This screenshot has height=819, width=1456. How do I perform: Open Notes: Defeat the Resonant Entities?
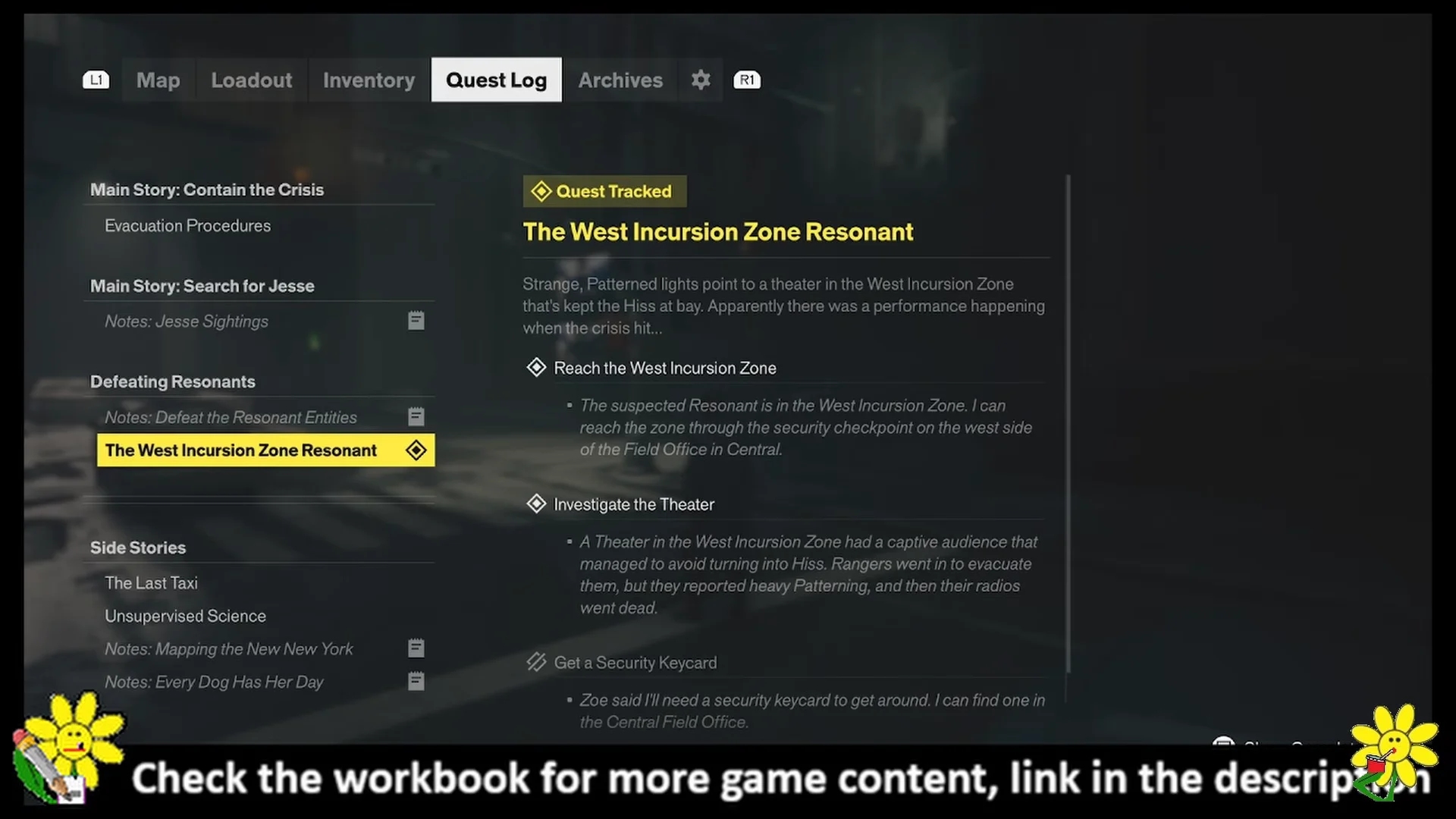(265, 417)
